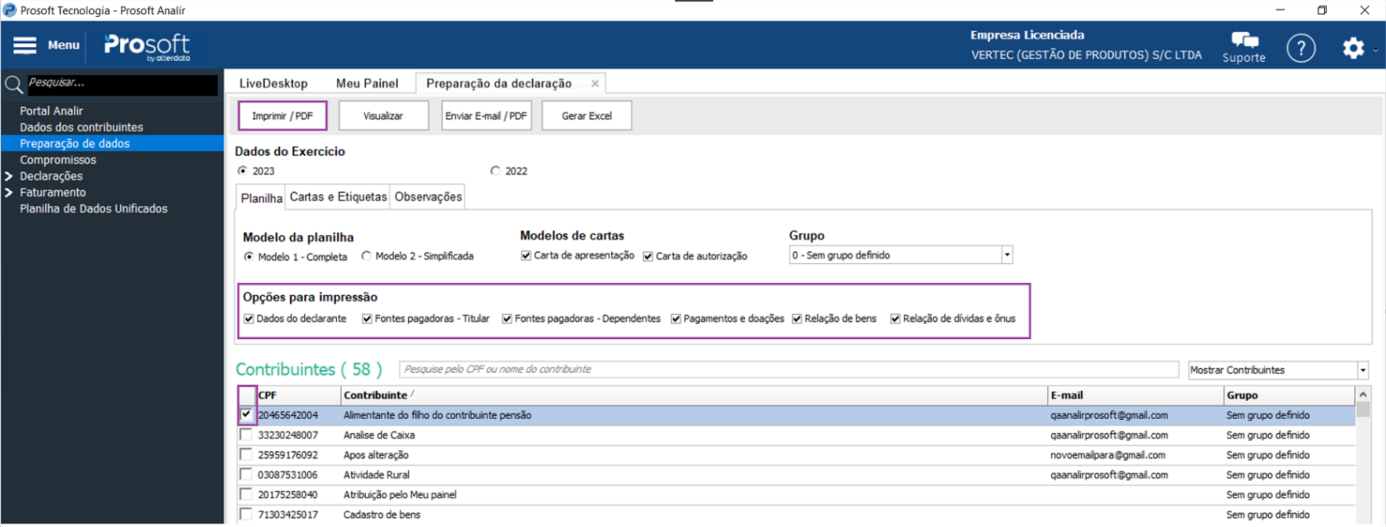Viewport: 1386px width, 527px height.
Task: Choose Modelo 2 - Simplificada radio option
Action: (x=367, y=256)
